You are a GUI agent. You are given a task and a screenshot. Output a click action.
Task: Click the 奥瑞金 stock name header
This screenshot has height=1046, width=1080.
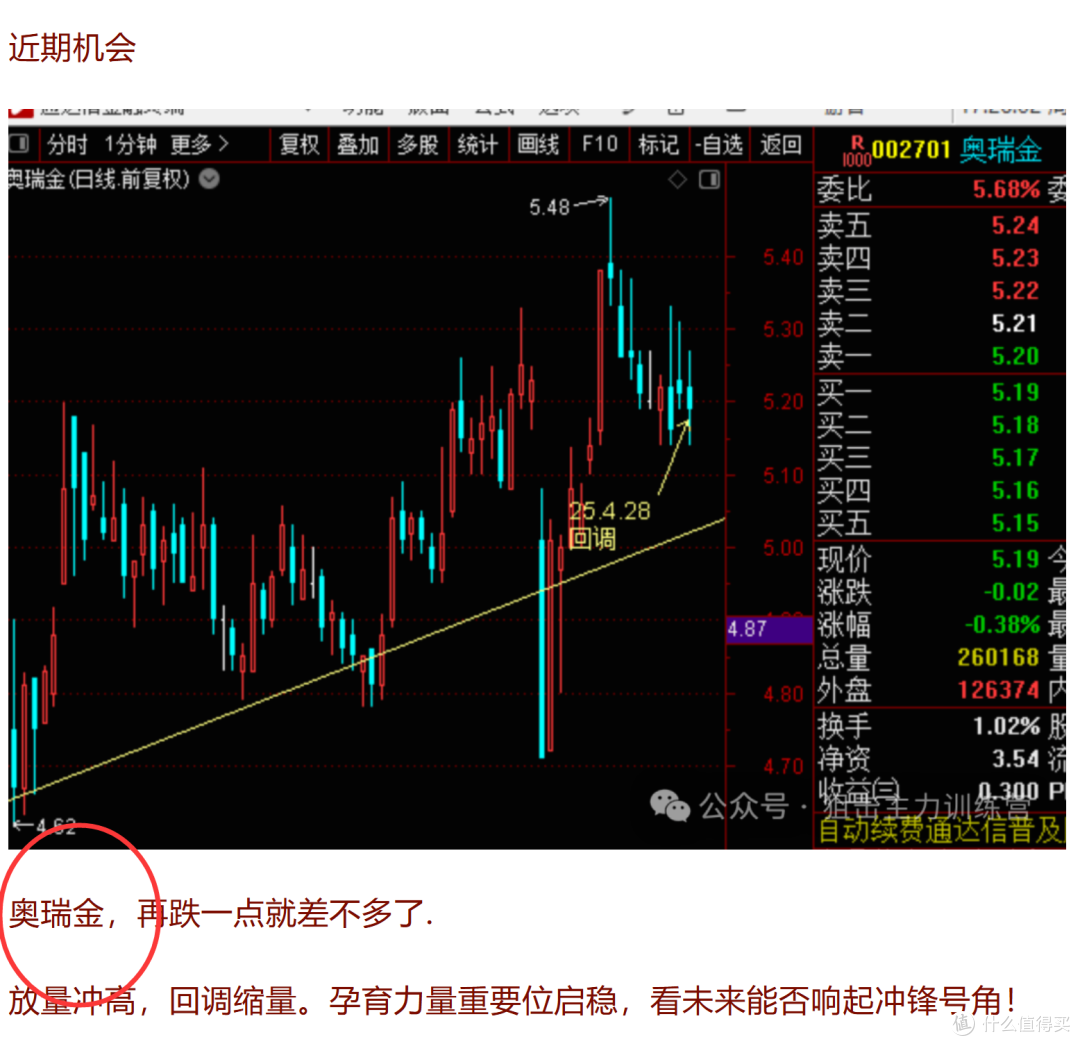click(x=1001, y=149)
